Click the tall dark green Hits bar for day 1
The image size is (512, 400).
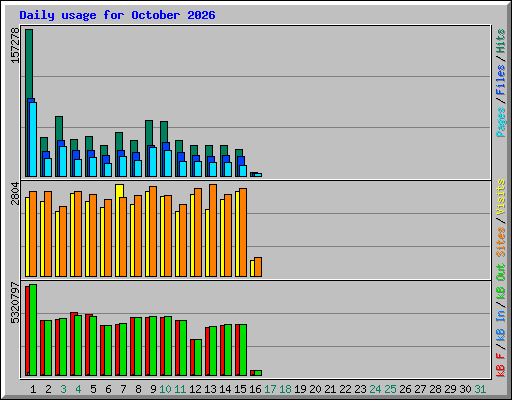[29, 63]
